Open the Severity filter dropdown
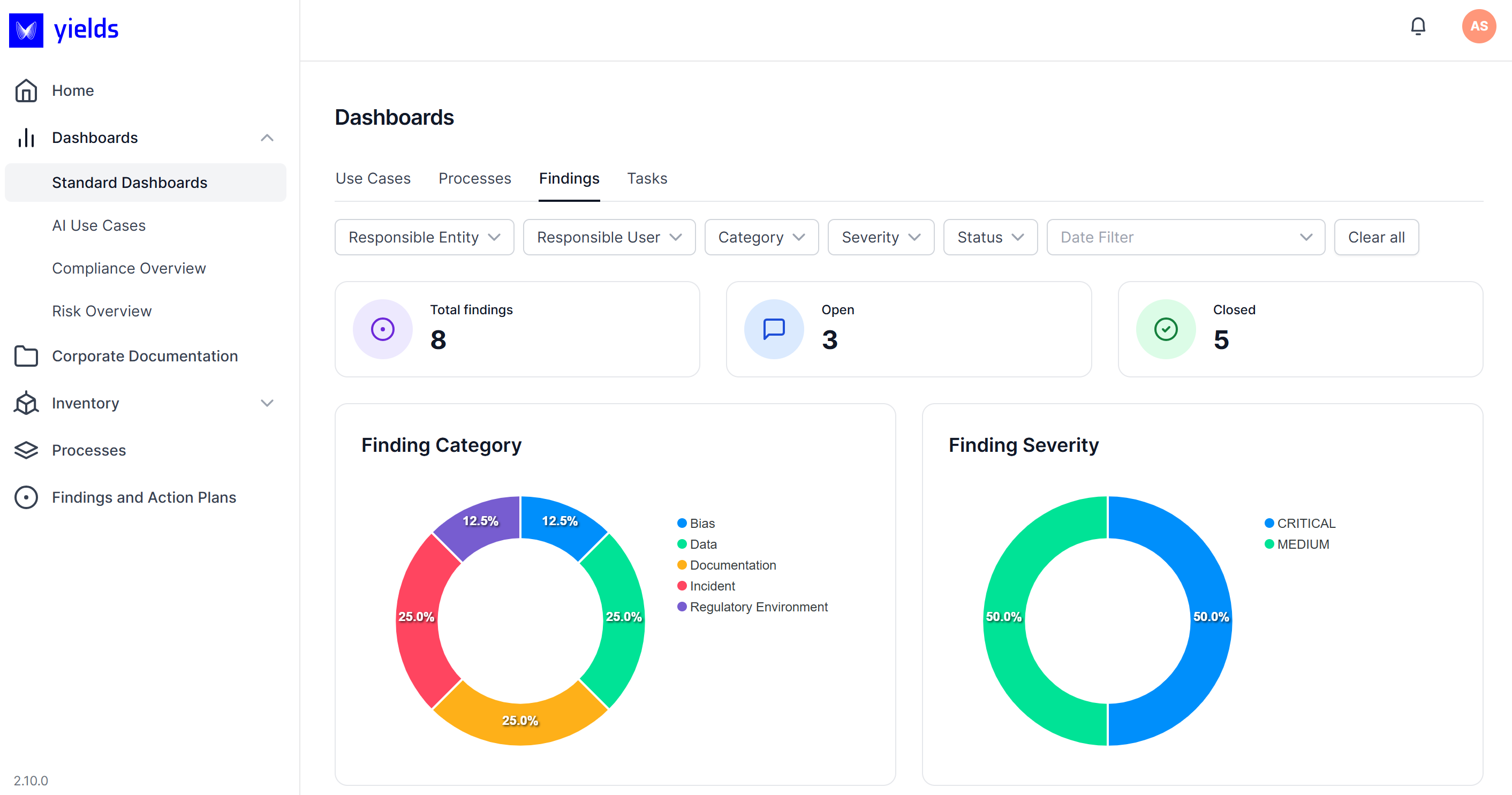Viewport: 1512px width, 795px height. [880, 237]
